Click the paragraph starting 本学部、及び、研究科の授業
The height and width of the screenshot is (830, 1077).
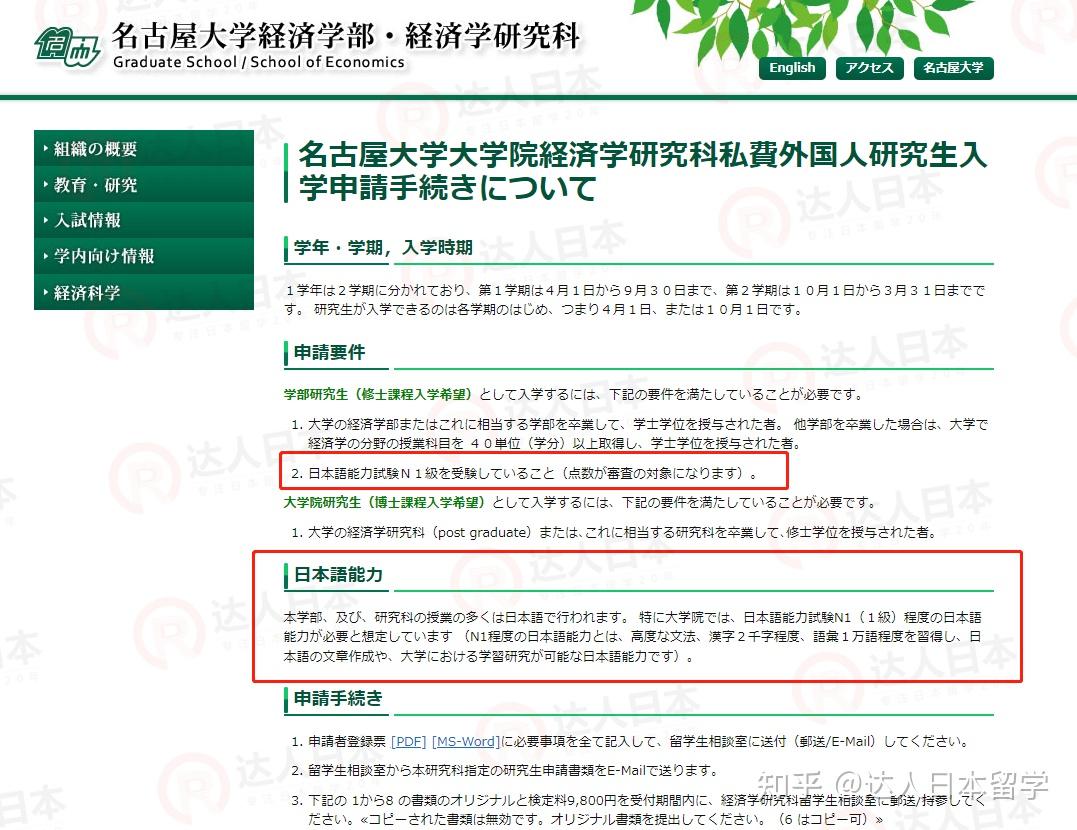point(633,637)
